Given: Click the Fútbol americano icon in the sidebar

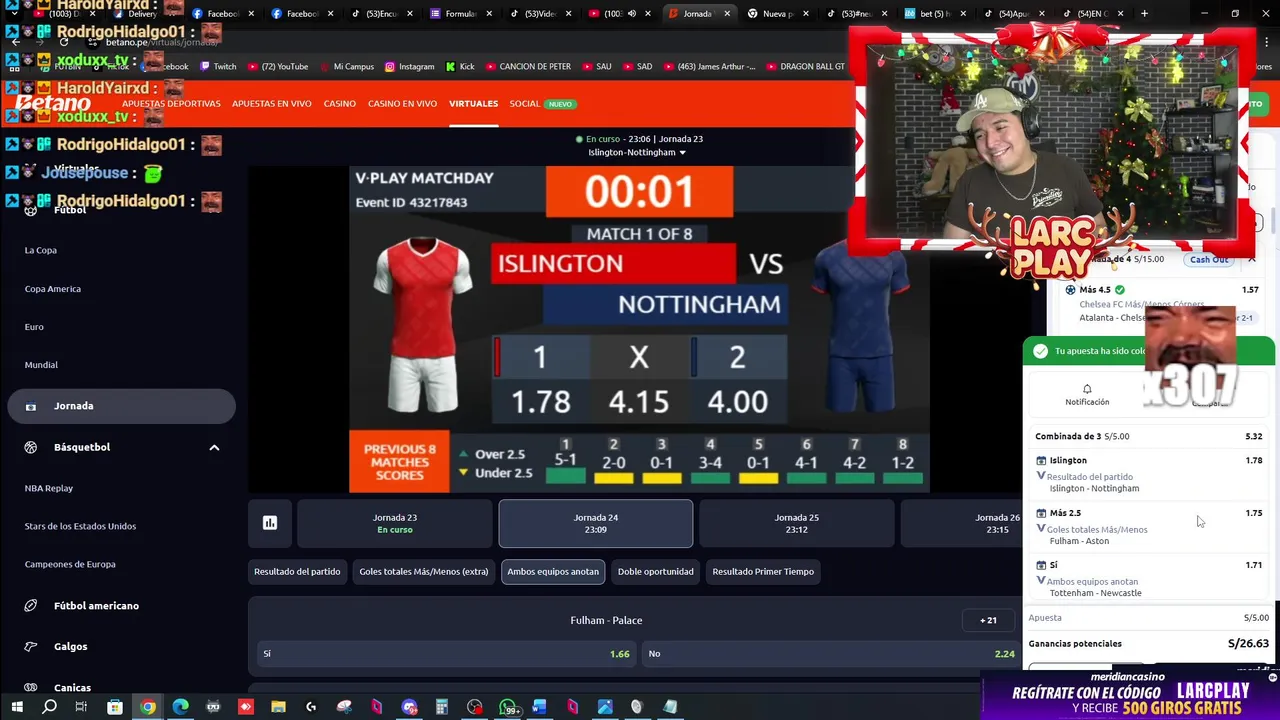Looking at the screenshot, I should click(31, 606).
